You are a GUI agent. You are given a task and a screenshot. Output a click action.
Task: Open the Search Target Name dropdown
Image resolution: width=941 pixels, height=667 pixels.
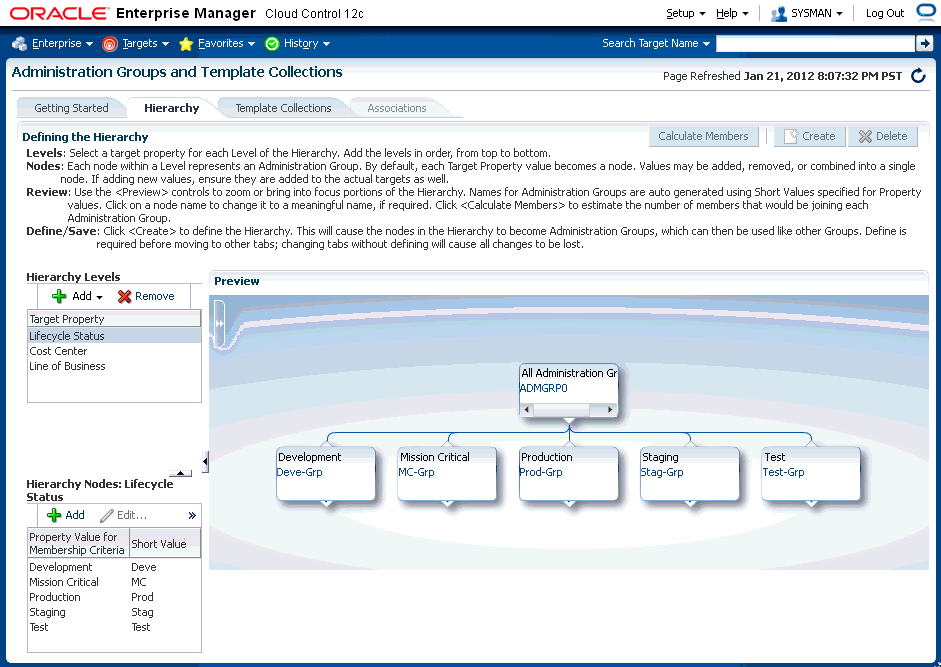(x=656, y=43)
